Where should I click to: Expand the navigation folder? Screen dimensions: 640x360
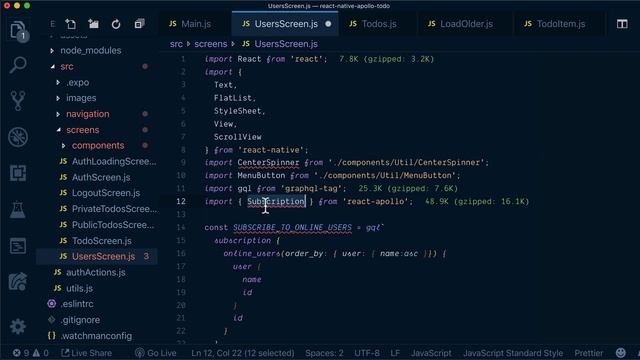tap(88, 114)
